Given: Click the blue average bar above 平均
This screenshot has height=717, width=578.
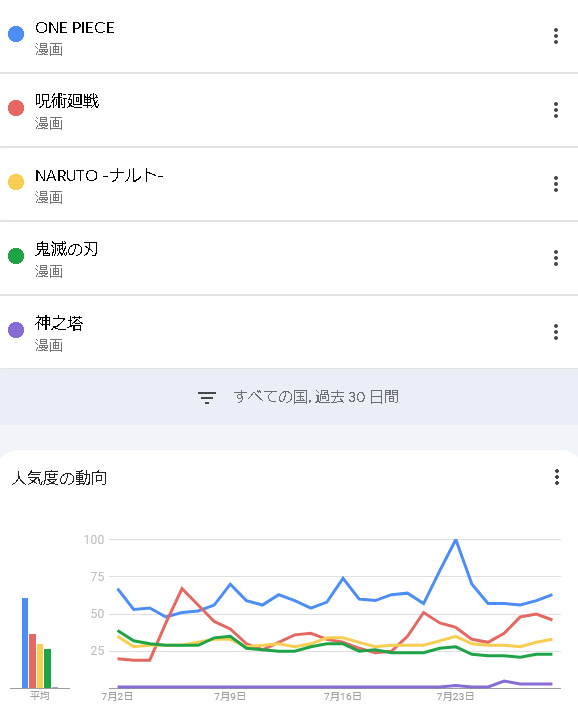Looking at the screenshot, I should click(x=25, y=643).
